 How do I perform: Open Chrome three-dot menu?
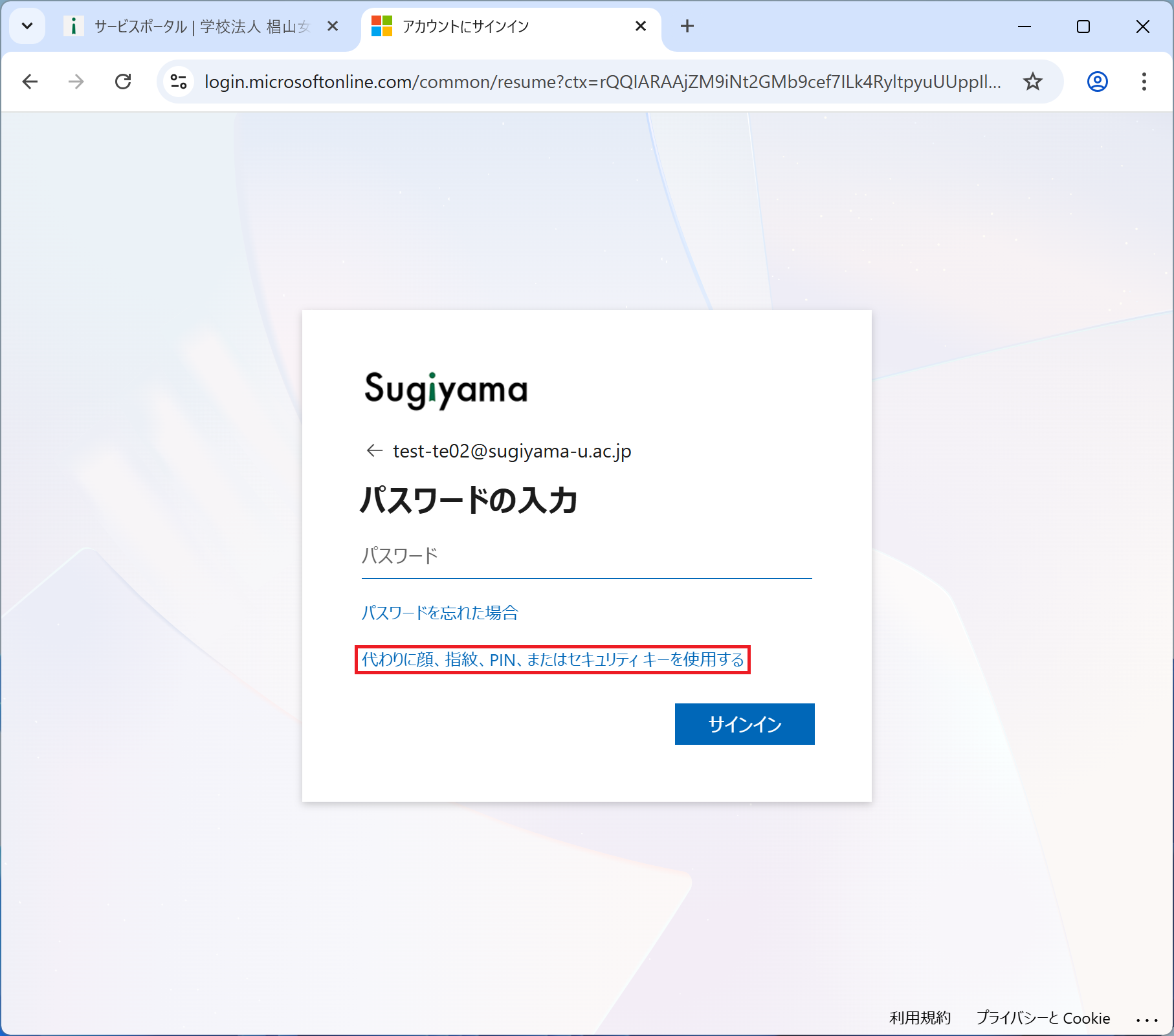pos(1144,82)
